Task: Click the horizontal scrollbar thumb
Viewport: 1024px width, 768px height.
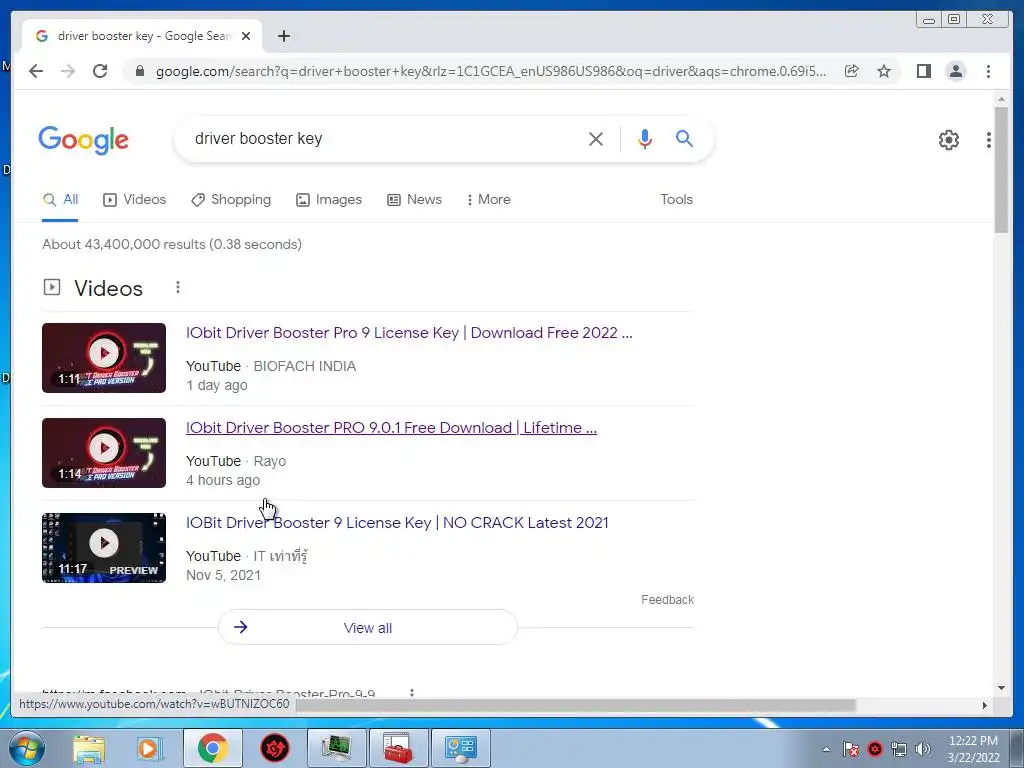Action: coord(575,705)
